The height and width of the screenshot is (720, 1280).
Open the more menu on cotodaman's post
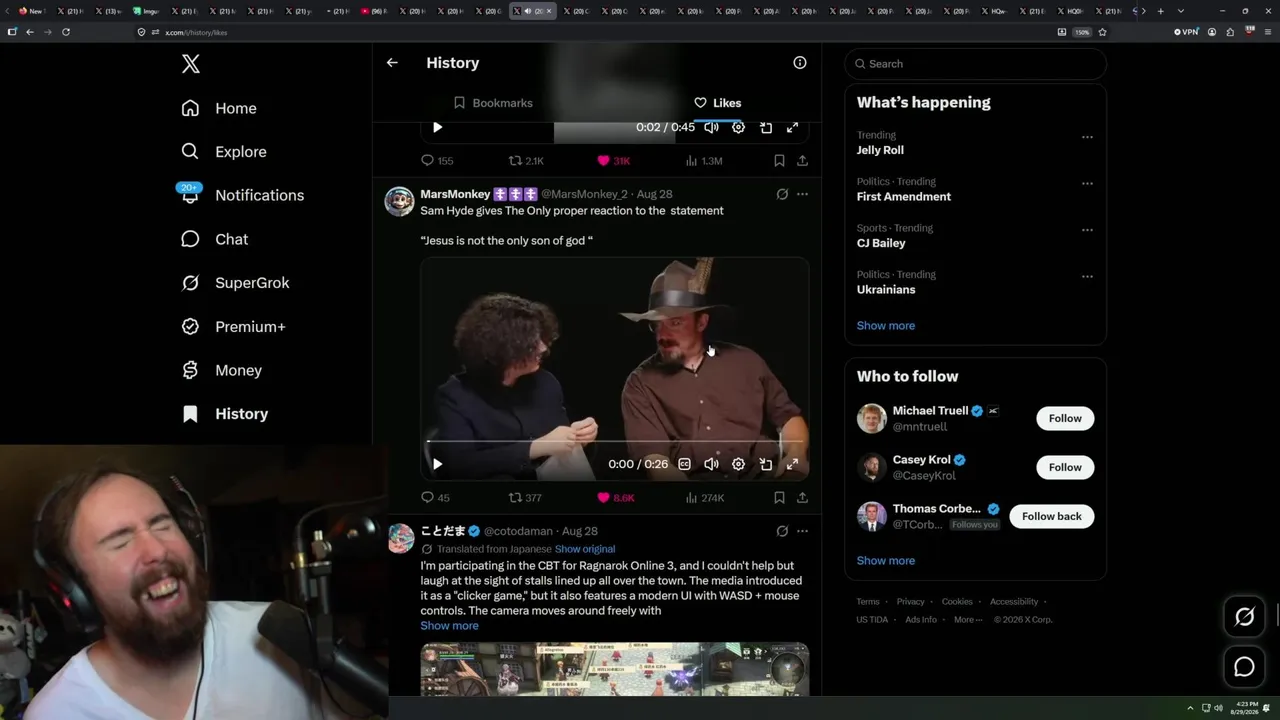[x=802, y=531]
